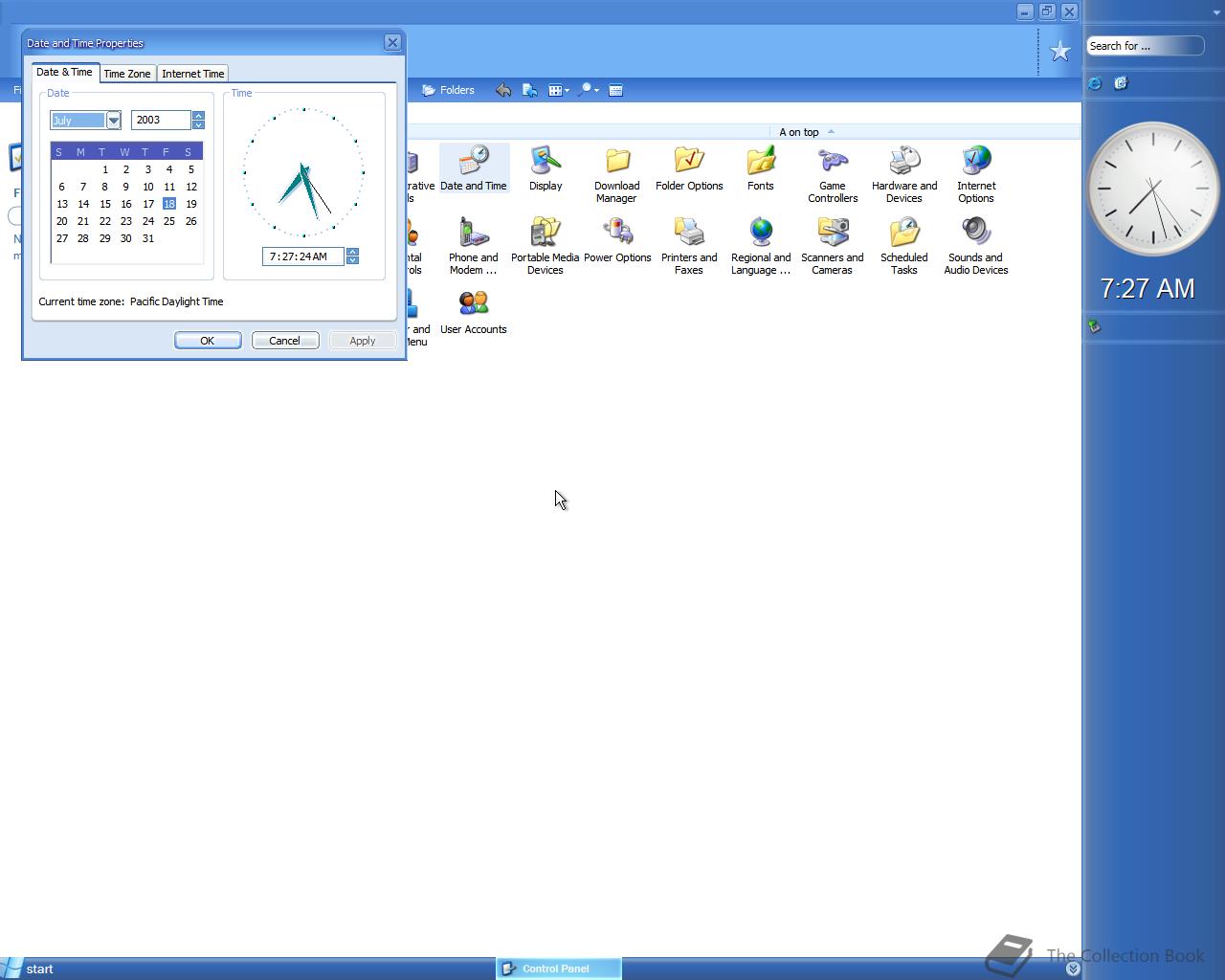Open the sidebar top-right dropdown arrow

tap(1216, 12)
